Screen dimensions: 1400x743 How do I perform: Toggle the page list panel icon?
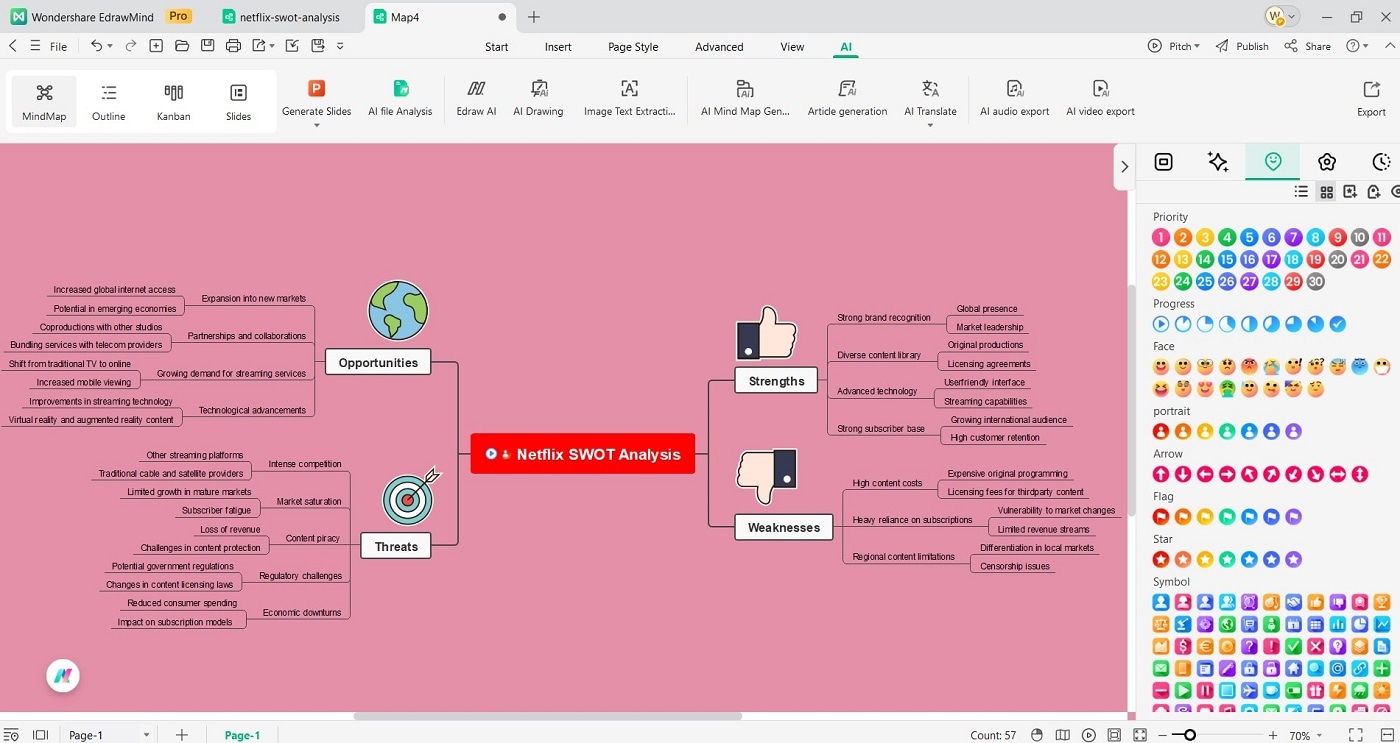[40, 735]
